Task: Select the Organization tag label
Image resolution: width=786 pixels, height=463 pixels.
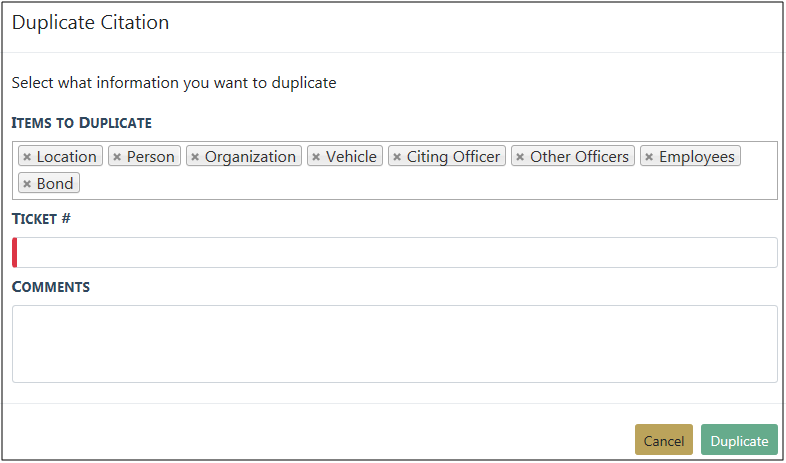Action: 251,157
